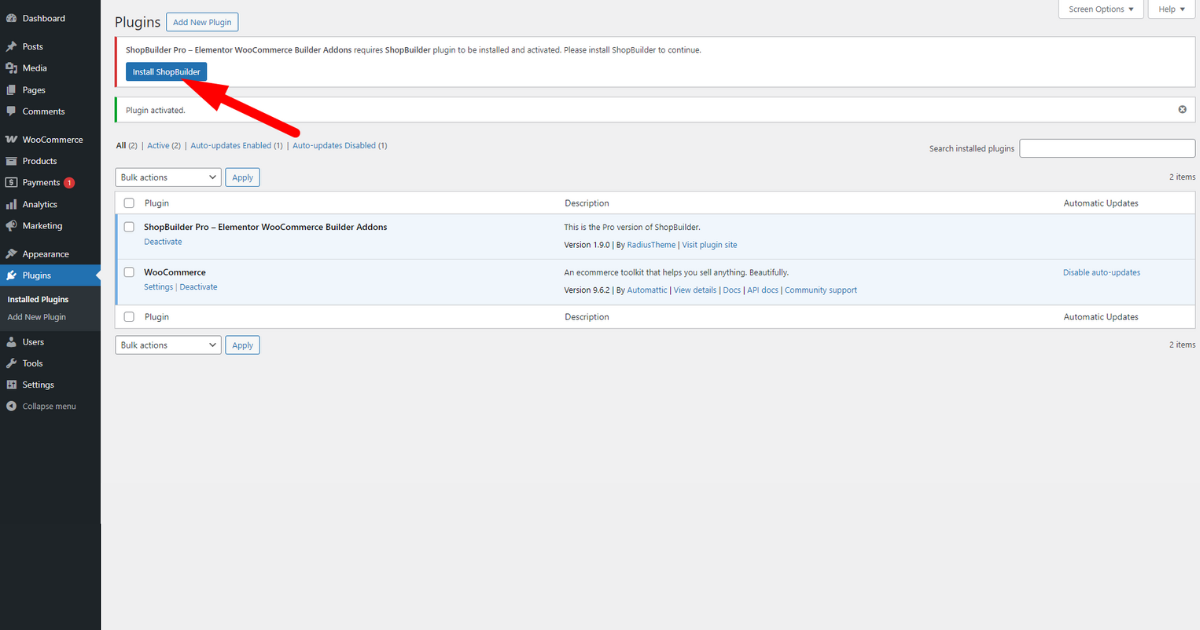
Task: Open the Automattic author link
Action: click(647, 290)
